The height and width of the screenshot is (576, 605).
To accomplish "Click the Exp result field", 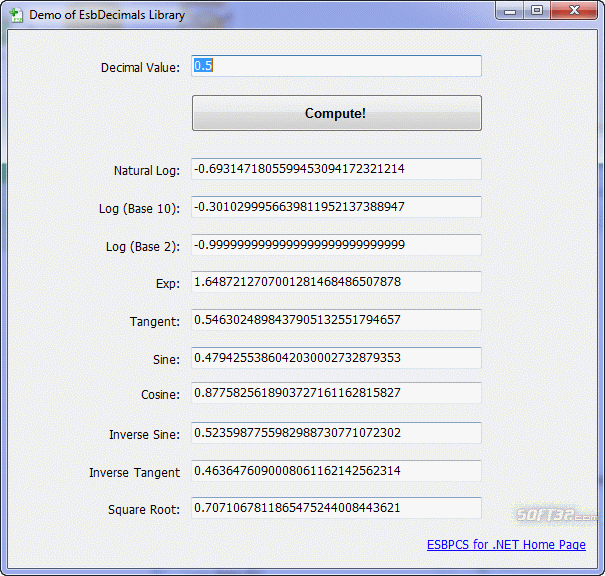I will pos(336,282).
